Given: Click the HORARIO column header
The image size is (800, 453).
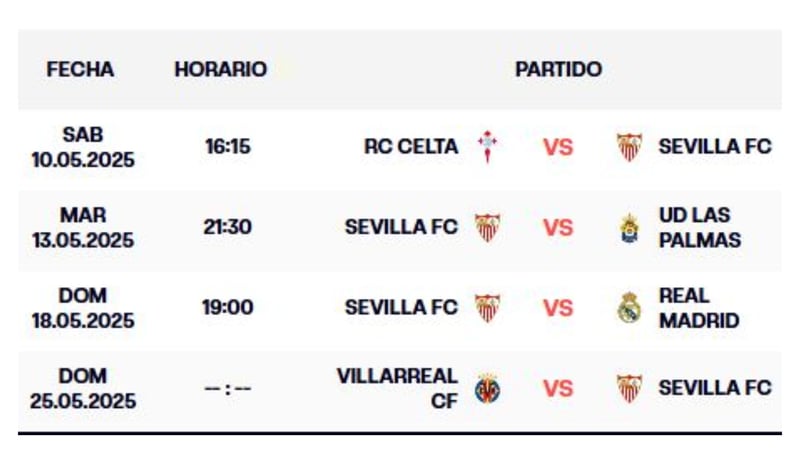Looking at the screenshot, I should tap(220, 70).
